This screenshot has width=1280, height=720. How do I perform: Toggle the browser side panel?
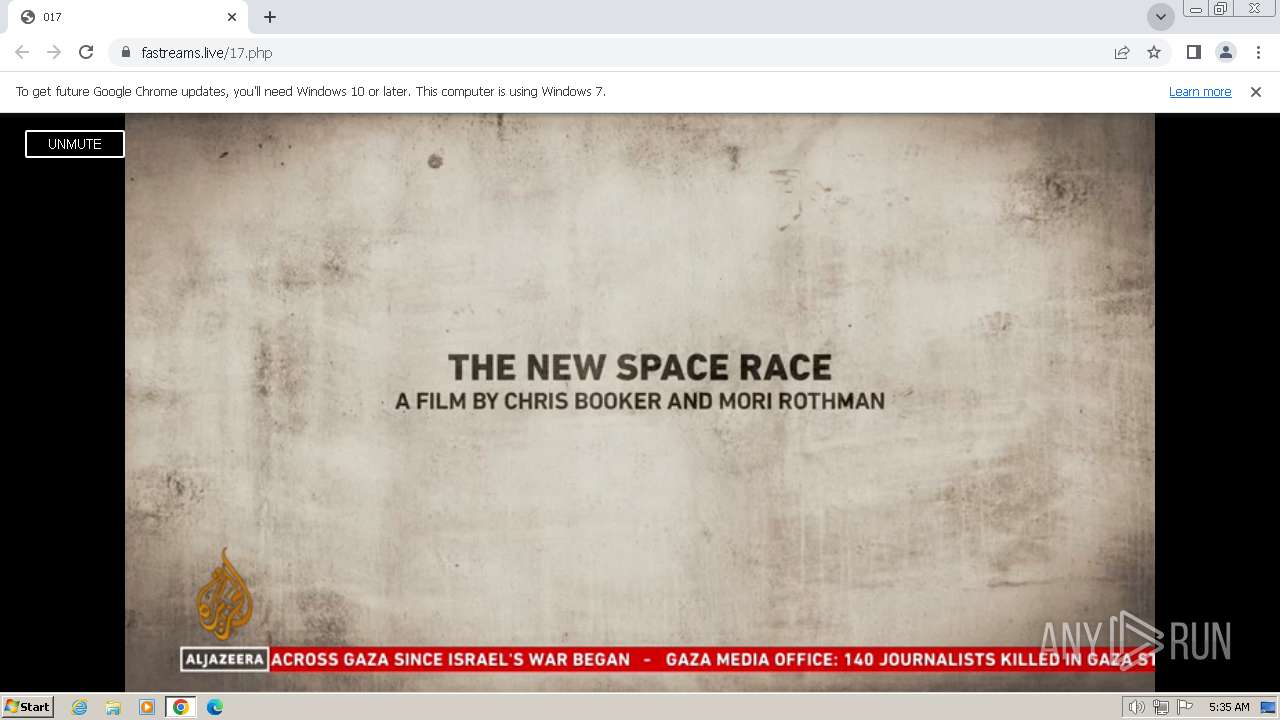[x=1193, y=52]
